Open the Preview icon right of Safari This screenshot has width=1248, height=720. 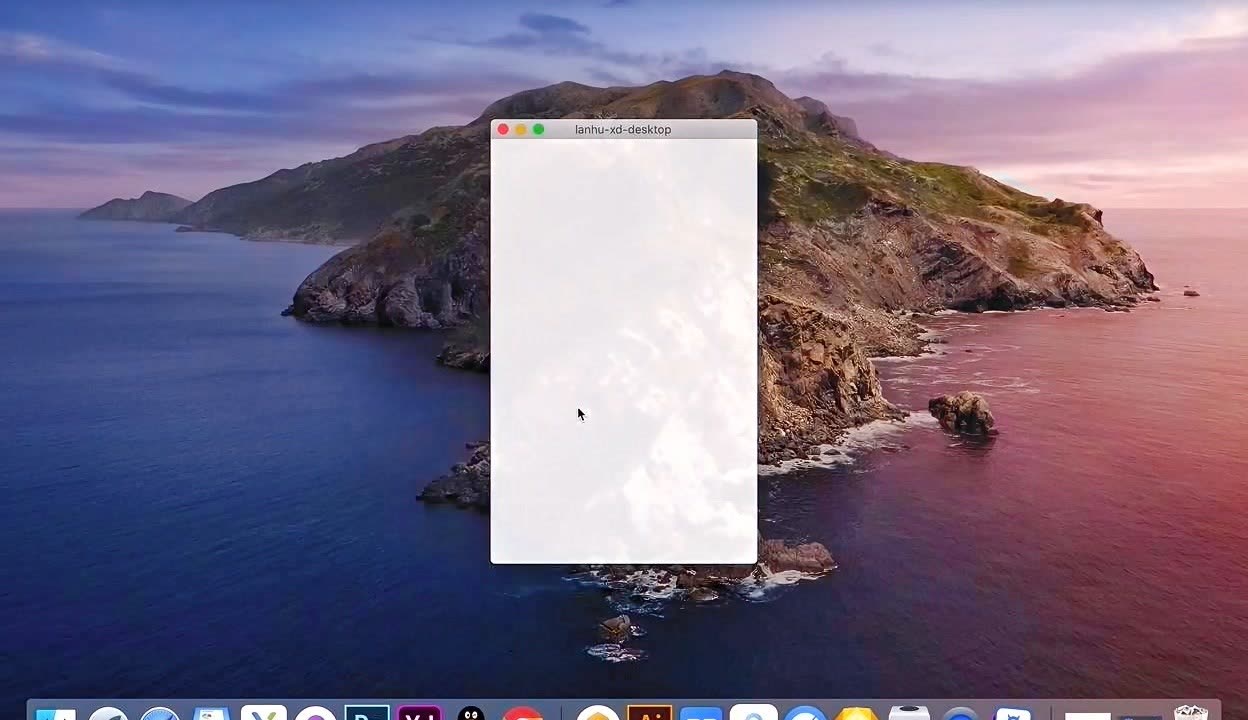pos(212,714)
